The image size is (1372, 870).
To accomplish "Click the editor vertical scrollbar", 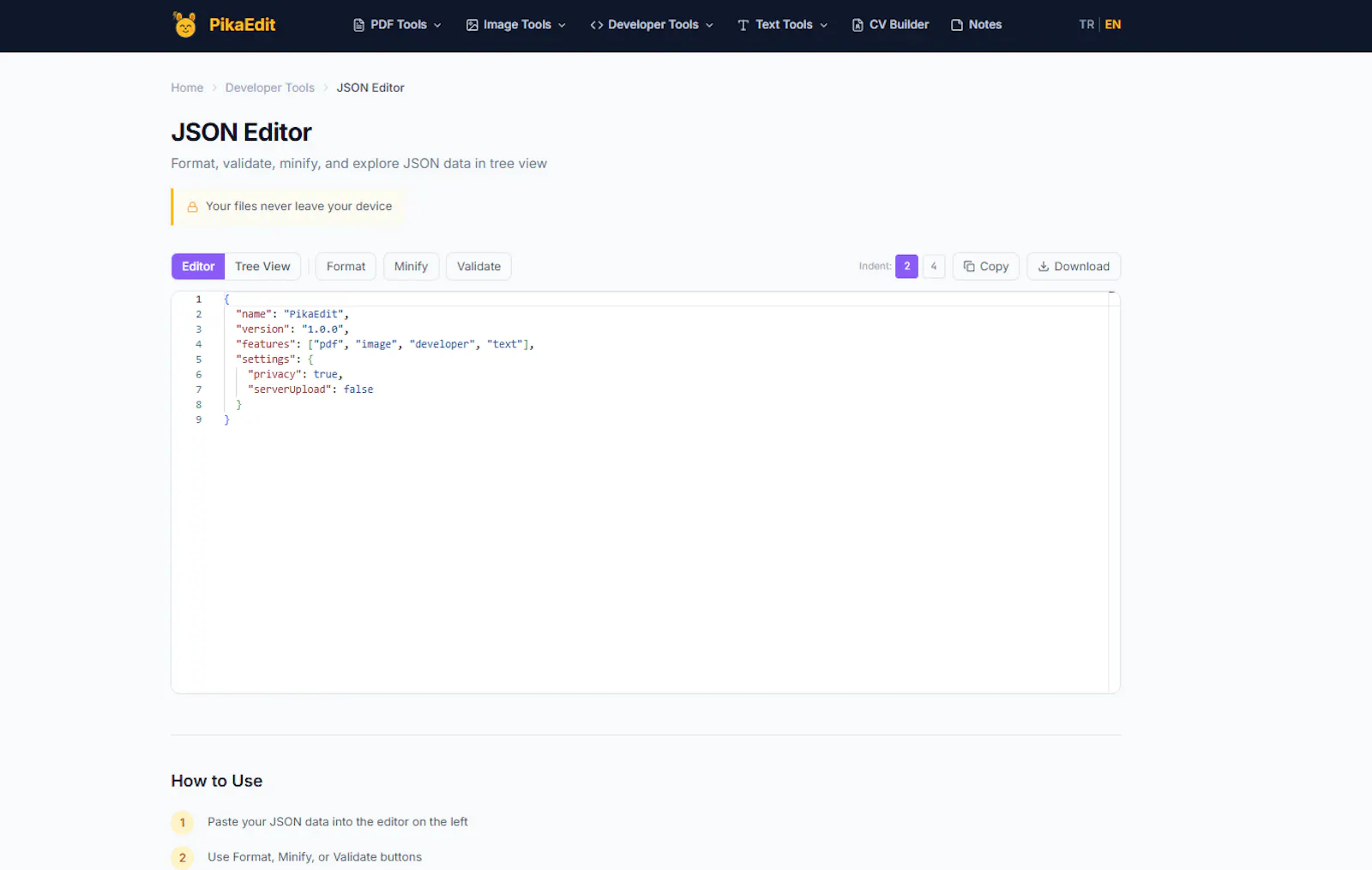I will [x=1114, y=492].
